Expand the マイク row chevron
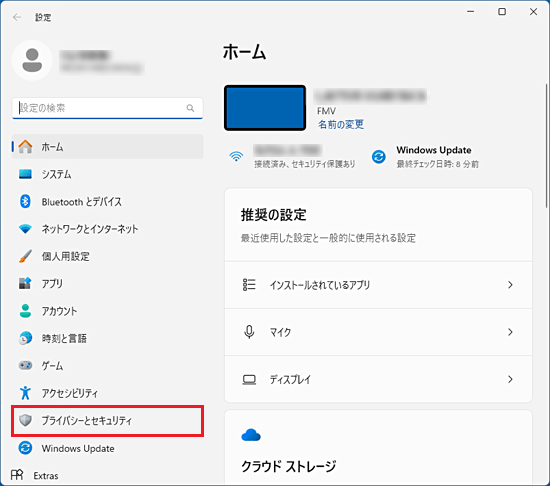 510,332
